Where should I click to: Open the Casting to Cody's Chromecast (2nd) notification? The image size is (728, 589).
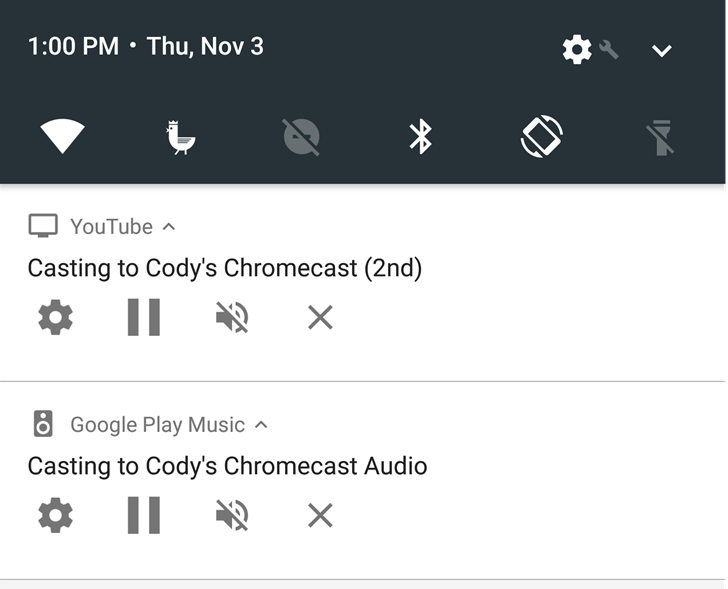[225, 268]
